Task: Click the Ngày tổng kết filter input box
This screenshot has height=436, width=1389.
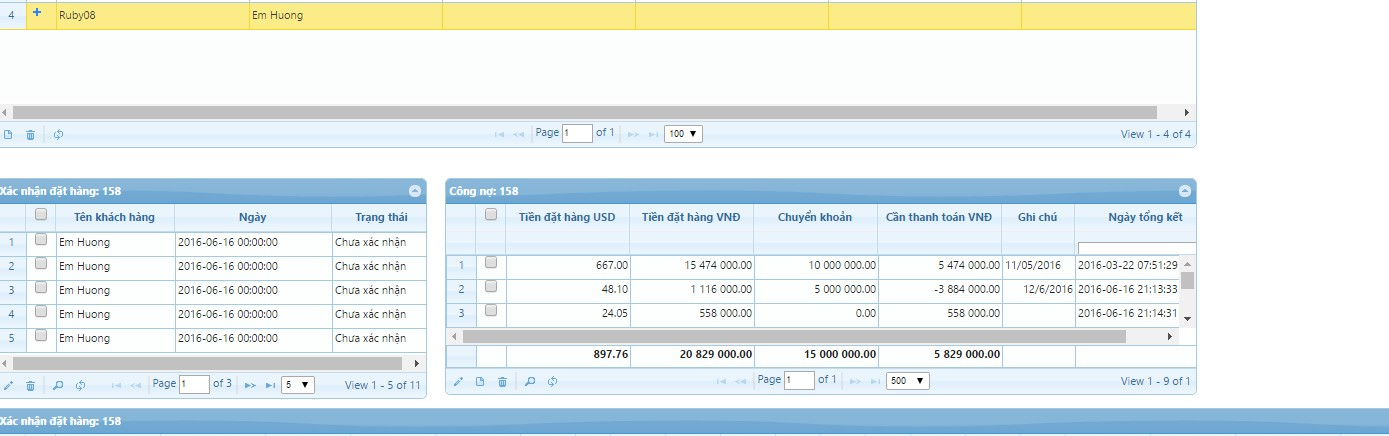Action: [1136, 247]
